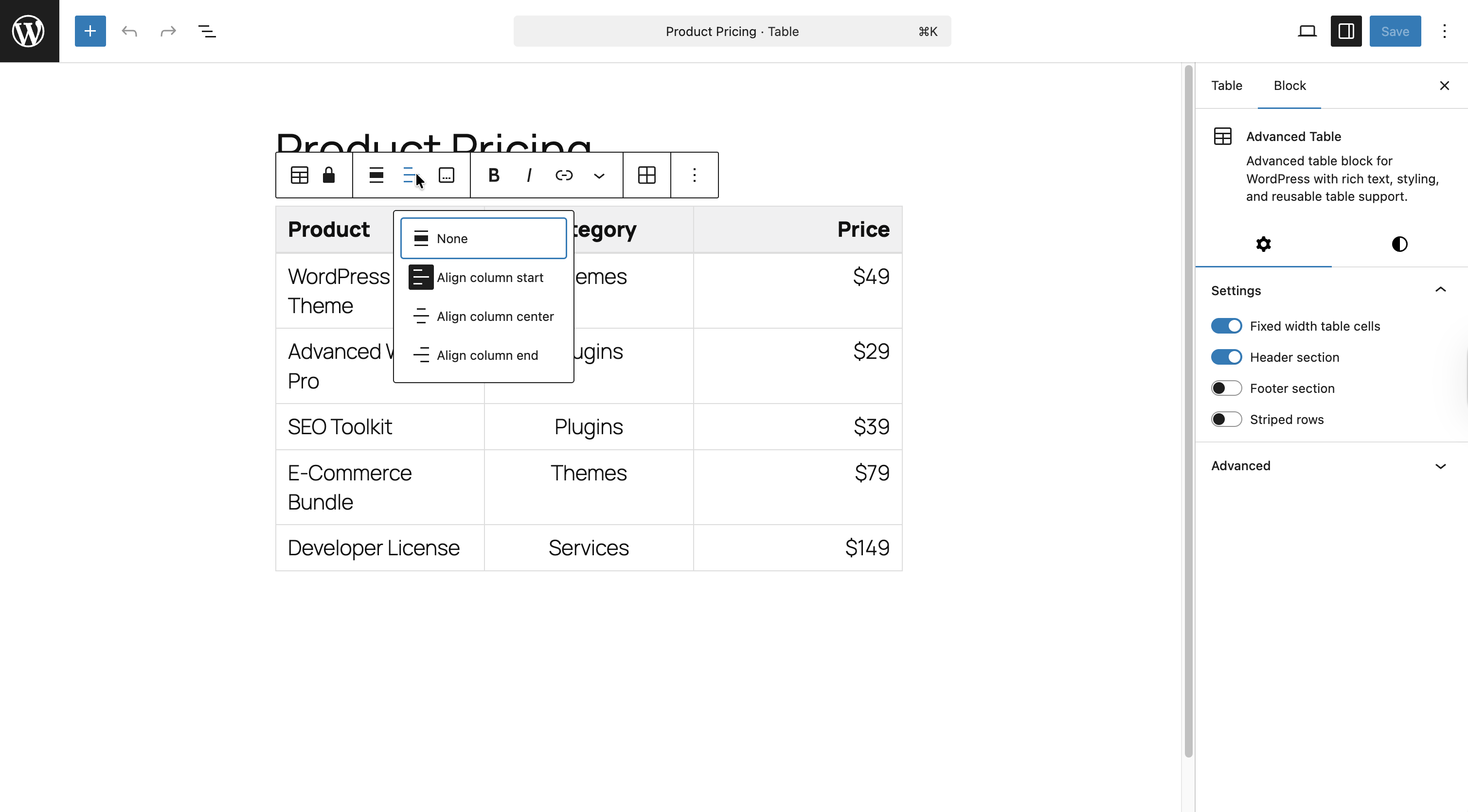Click the Save button

(x=1395, y=31)
